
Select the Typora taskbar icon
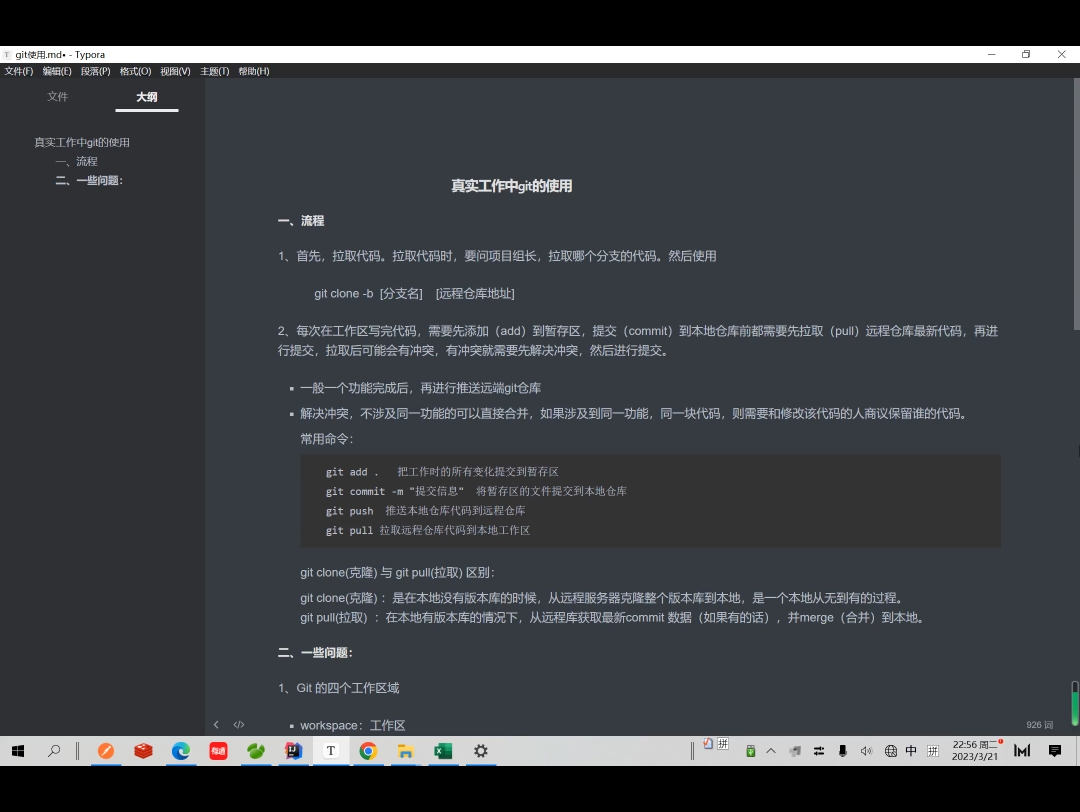coord(331,751)
